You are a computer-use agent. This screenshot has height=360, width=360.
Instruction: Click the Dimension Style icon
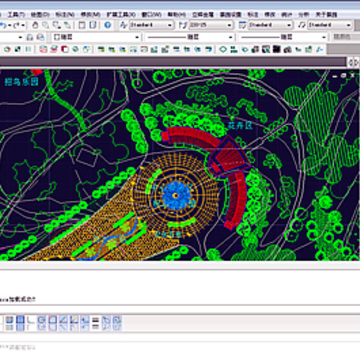tap(183, 25)
